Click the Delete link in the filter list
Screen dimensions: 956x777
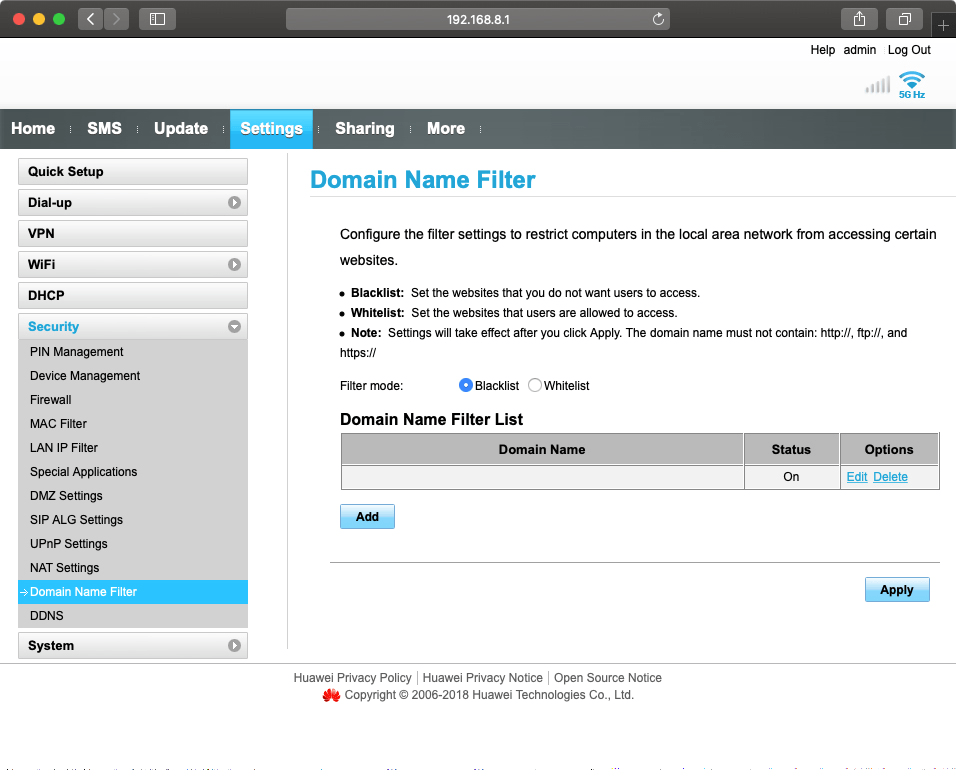[x=890, y=477]
